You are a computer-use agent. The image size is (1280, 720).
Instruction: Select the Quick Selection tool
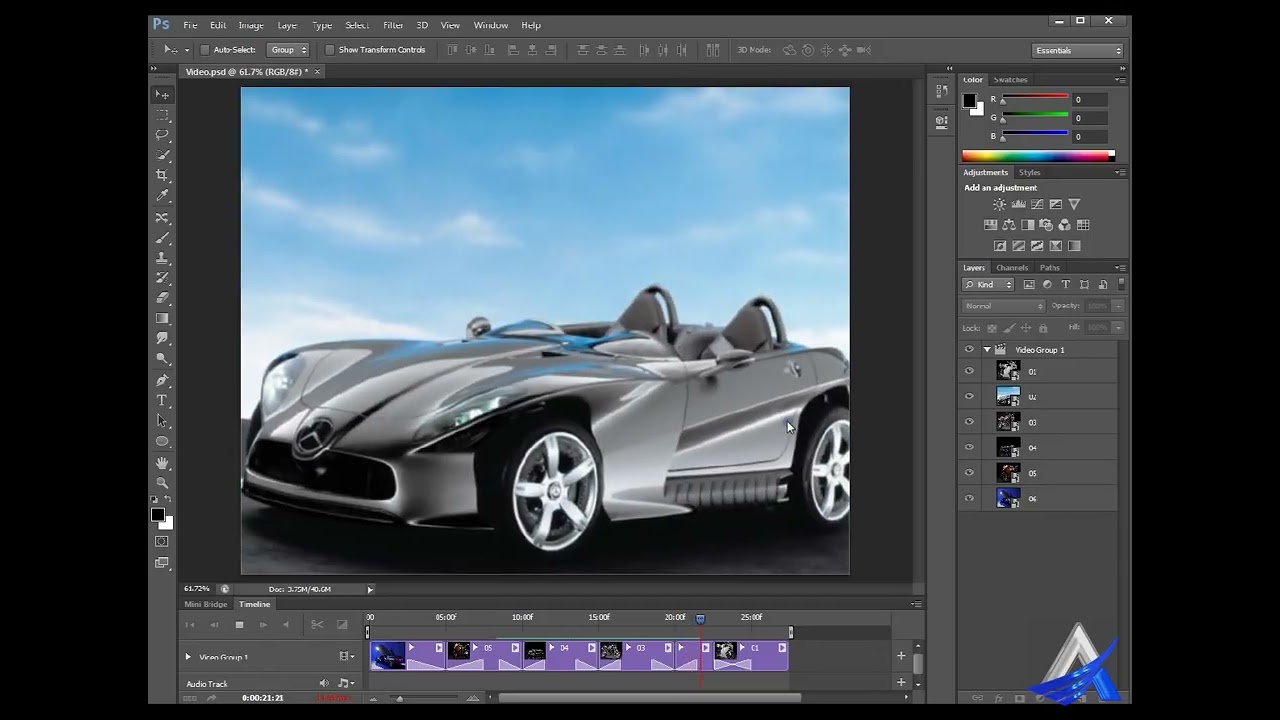pyautogui.click(x=162, y=155)
